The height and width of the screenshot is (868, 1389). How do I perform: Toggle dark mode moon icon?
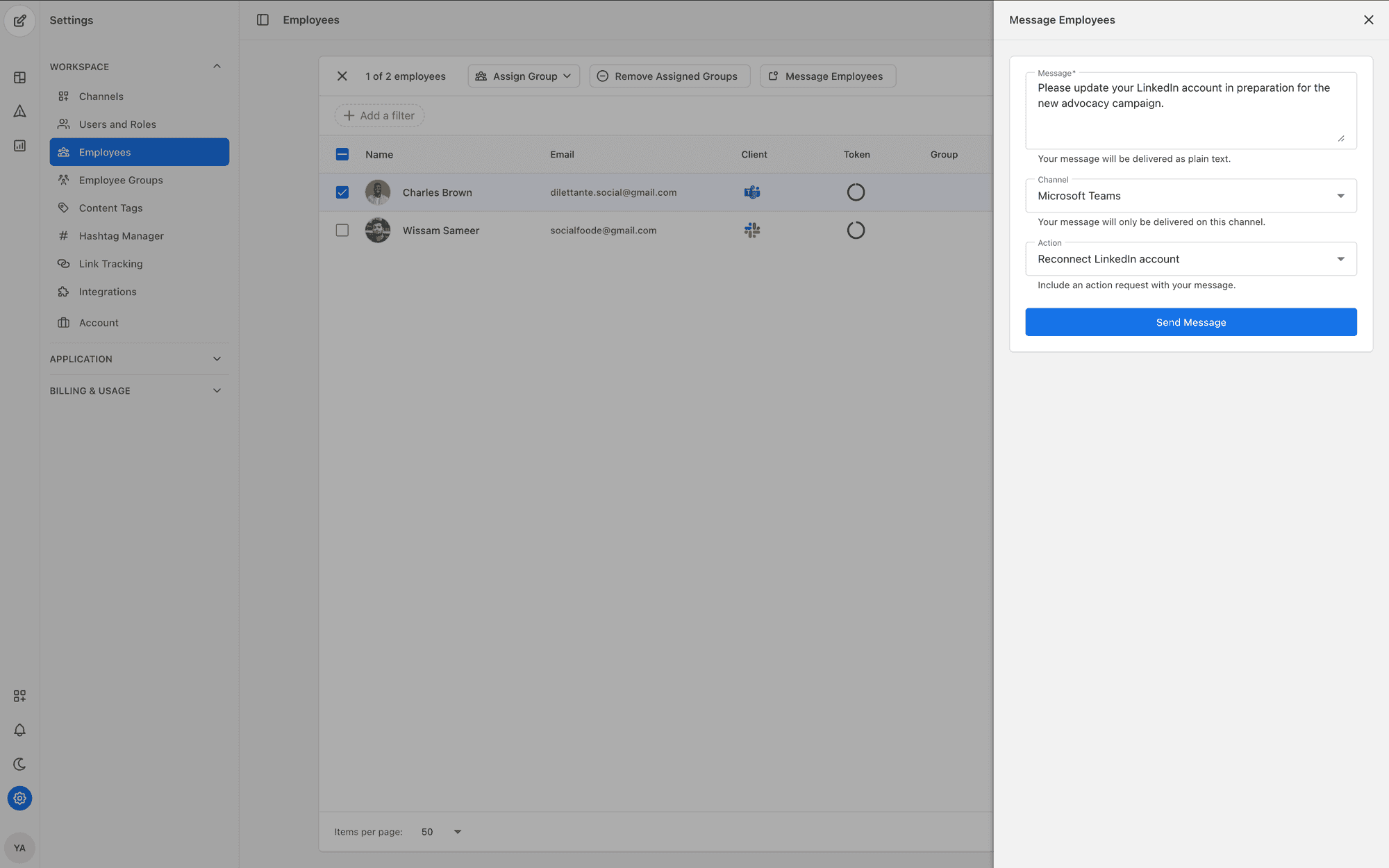coord(19,764)
